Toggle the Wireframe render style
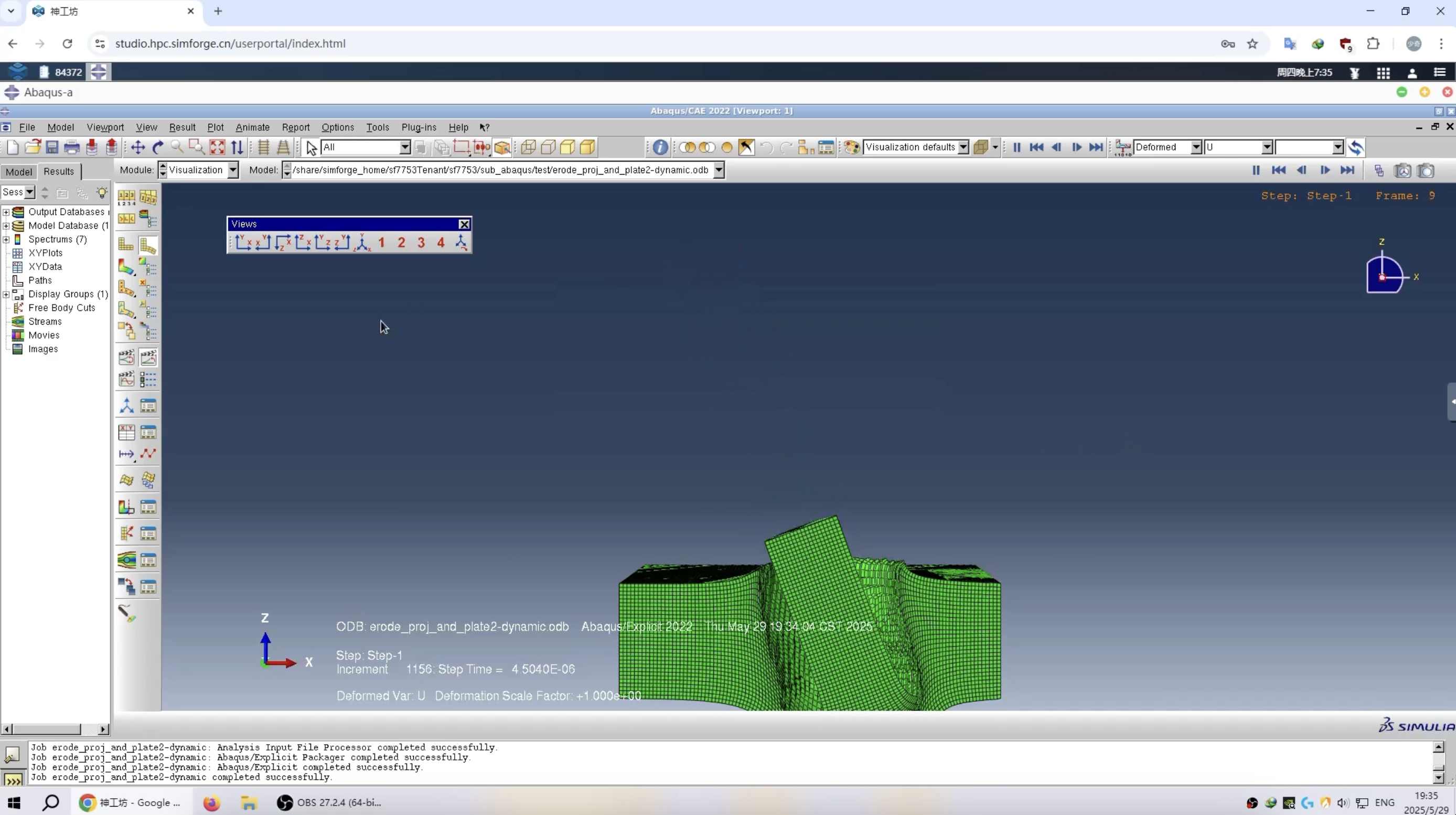 528,147
